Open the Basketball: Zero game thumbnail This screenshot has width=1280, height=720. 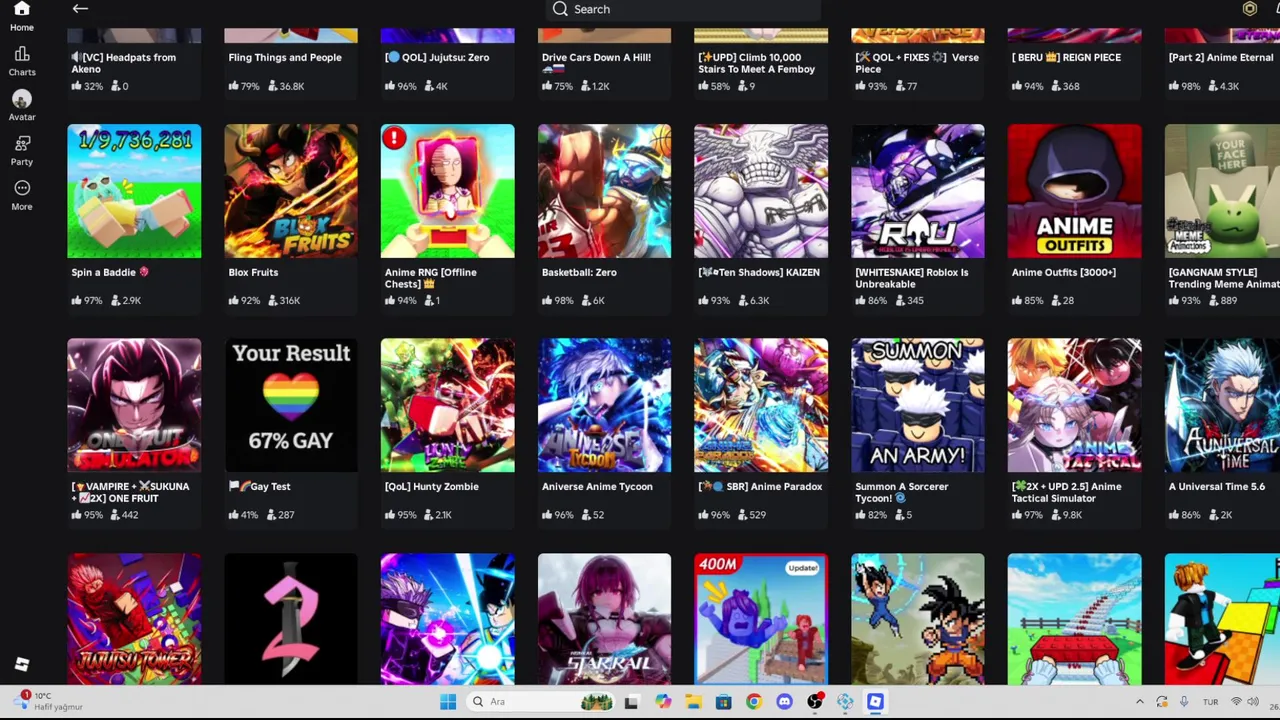tap(604, 191)
